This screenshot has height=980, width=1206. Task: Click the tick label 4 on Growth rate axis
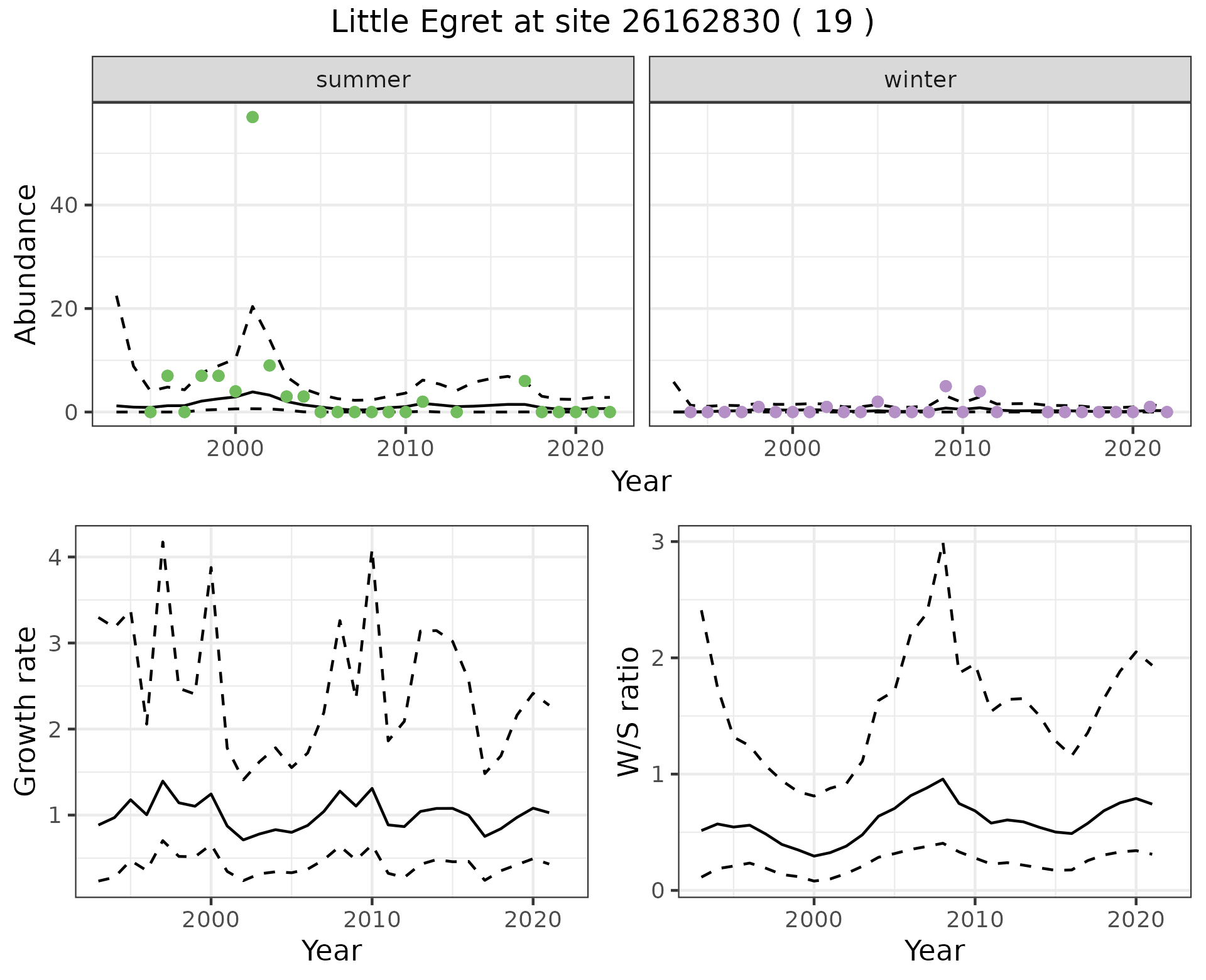(x=54, y=557)
